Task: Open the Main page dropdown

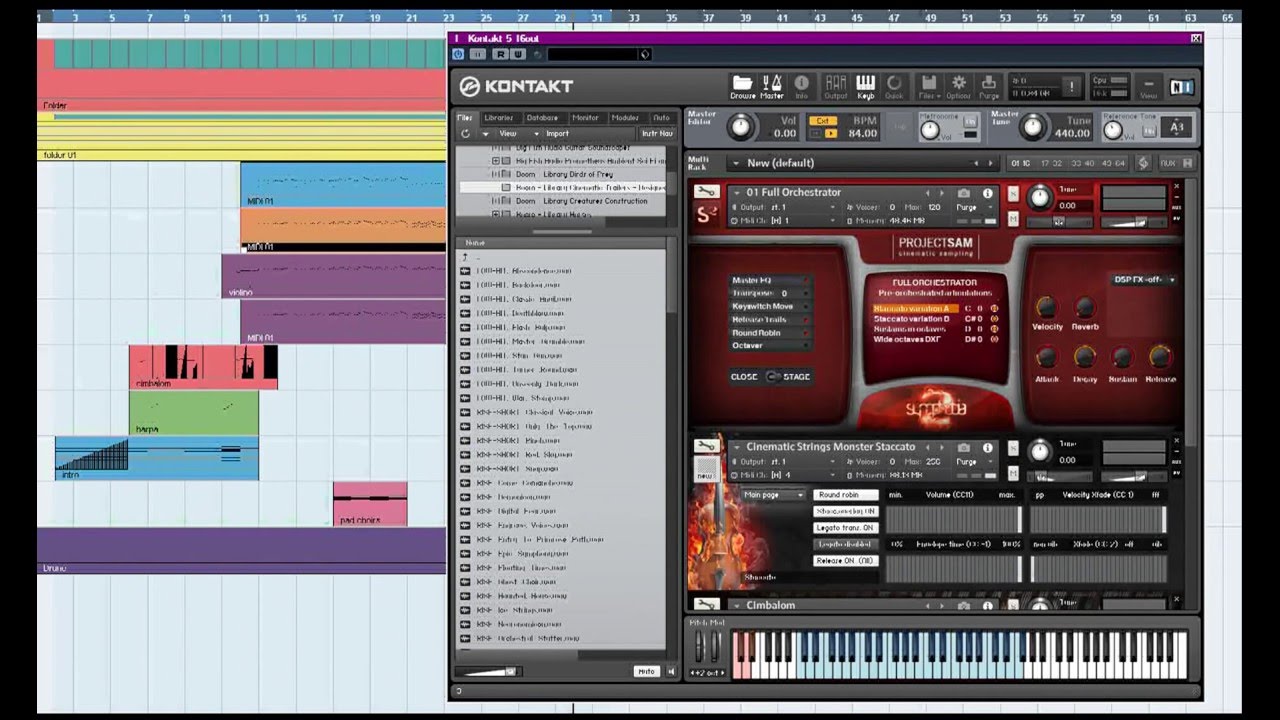Action: [774, 495]
